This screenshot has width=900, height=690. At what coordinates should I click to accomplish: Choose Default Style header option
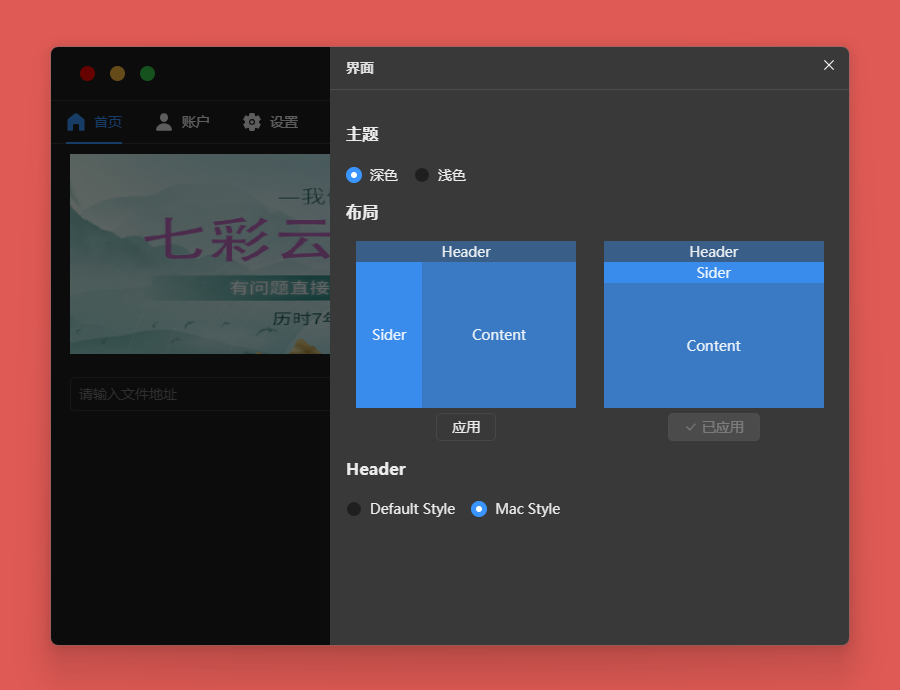click(x=354, y=509)
